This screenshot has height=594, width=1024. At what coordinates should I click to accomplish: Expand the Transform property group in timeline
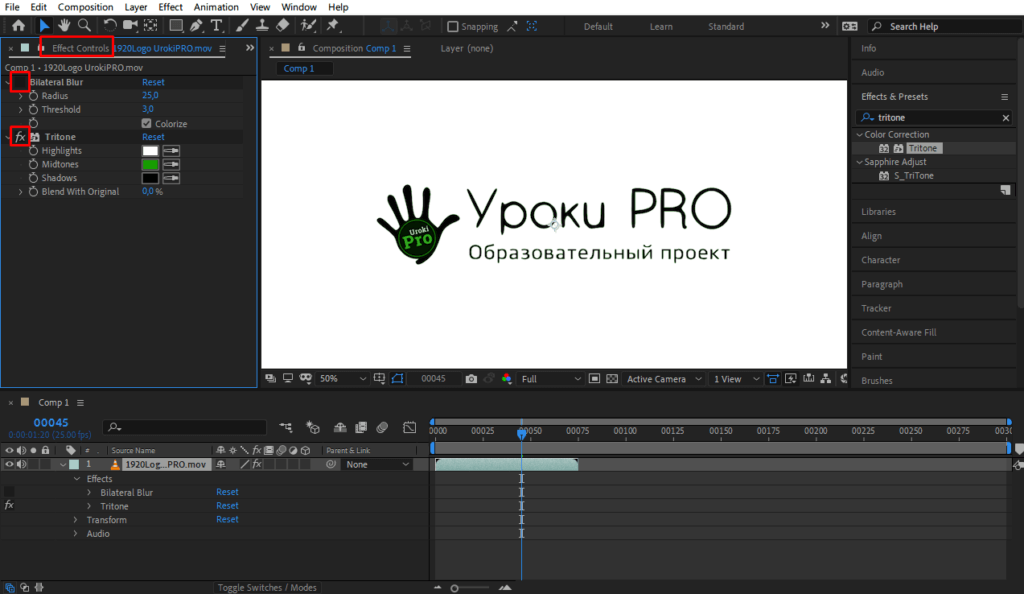[75, 520]
